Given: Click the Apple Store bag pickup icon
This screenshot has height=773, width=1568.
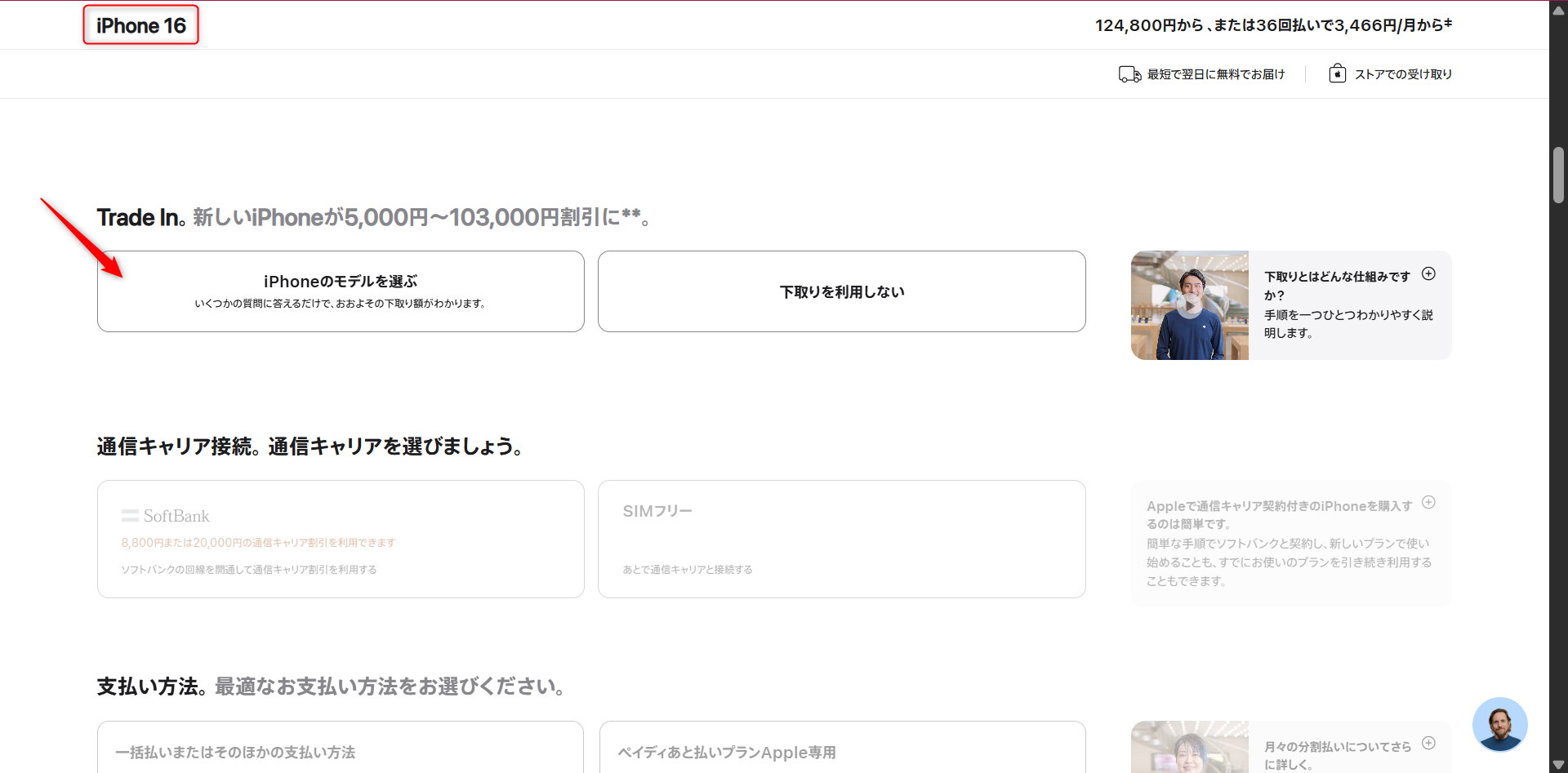Looking at the screenshot, I should point(1337,73).
